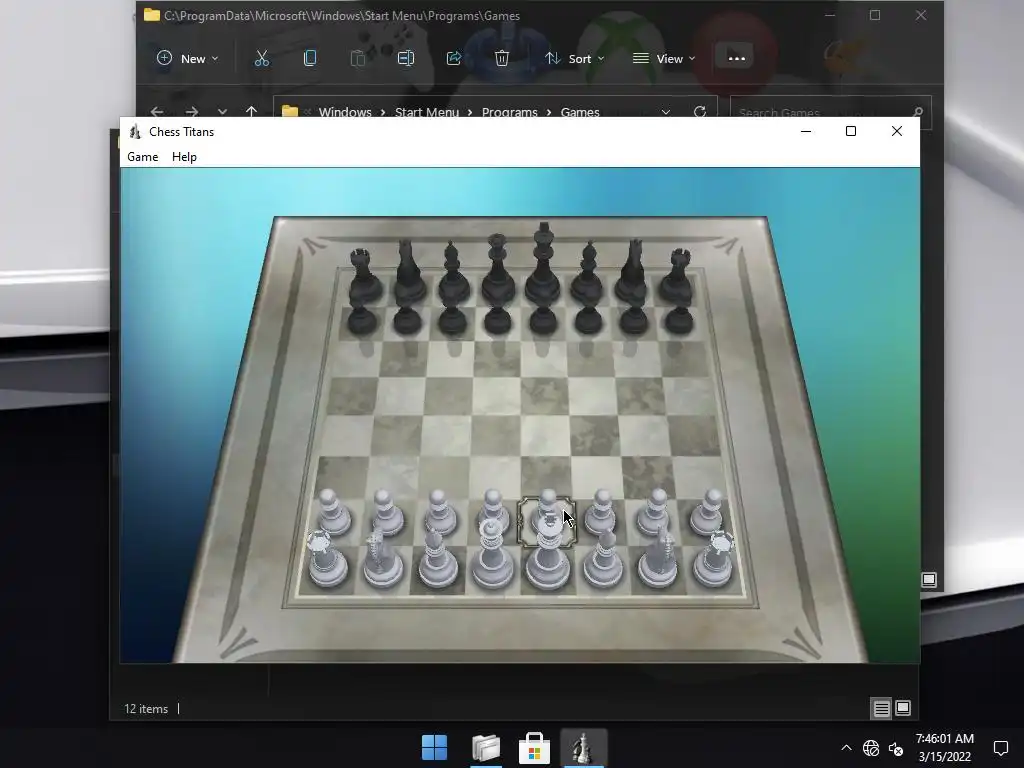Click the black king piece
This screenshot has height=768, width=1024.
[x=543, y=268]
